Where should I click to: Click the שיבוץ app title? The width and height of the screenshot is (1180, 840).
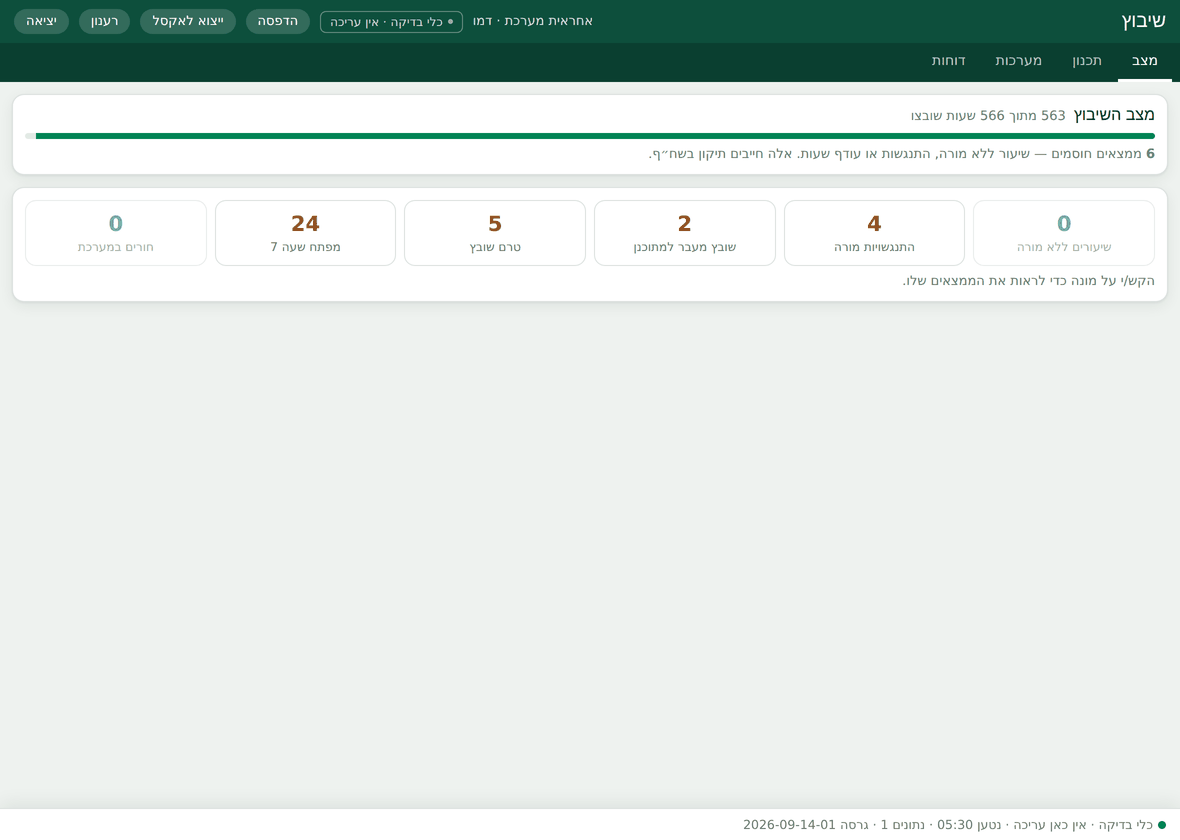tap(1143, 21)
